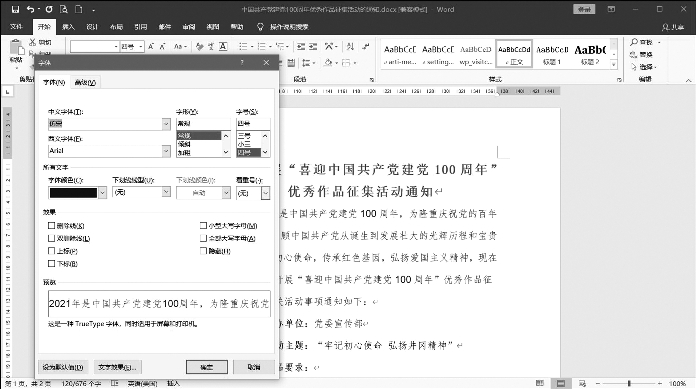Enable the Subscript checkbox
Viewport: 696px width, 389px height.
tap(51, 264)
